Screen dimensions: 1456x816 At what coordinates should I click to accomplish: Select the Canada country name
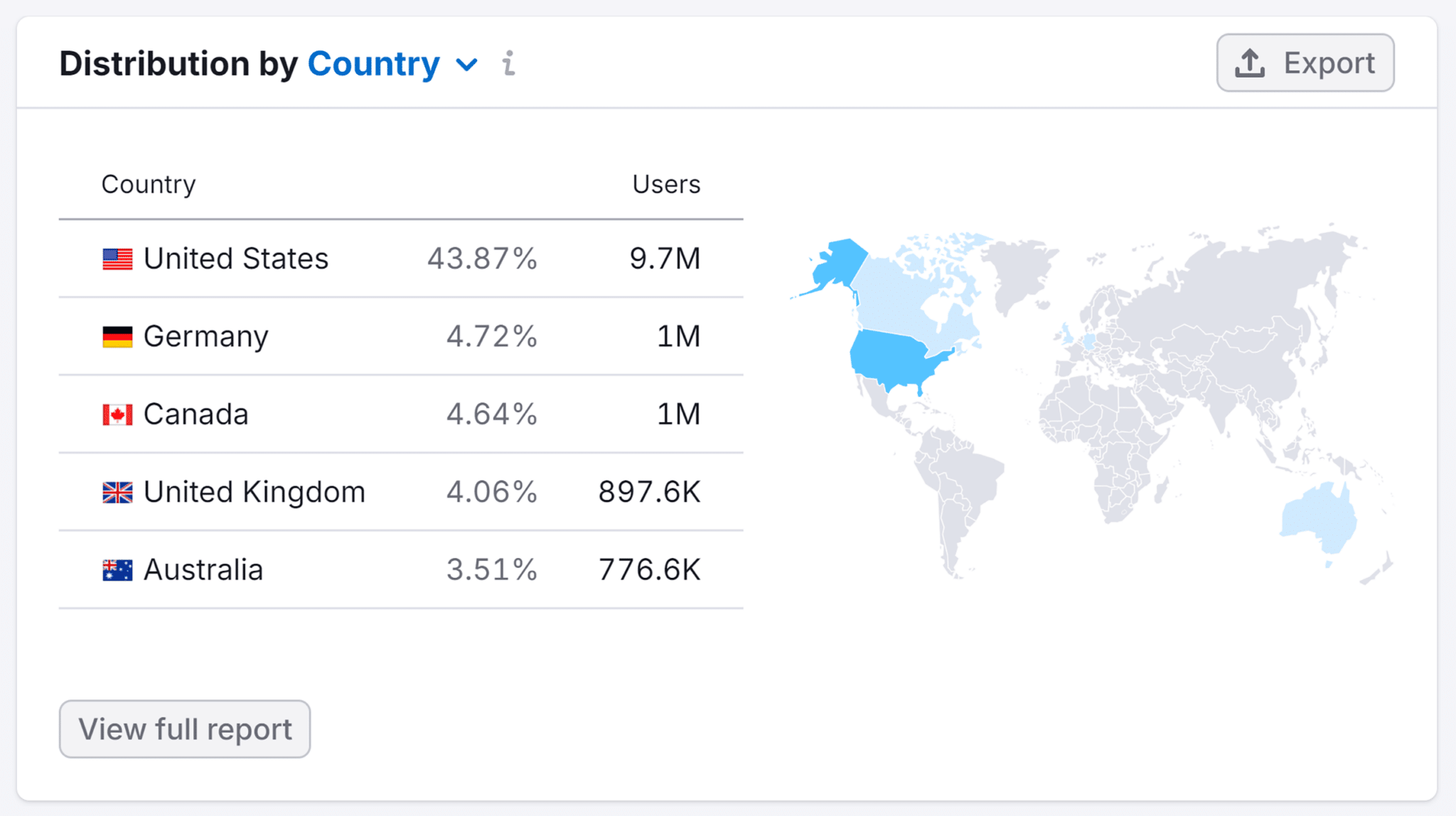click(196, 414)
